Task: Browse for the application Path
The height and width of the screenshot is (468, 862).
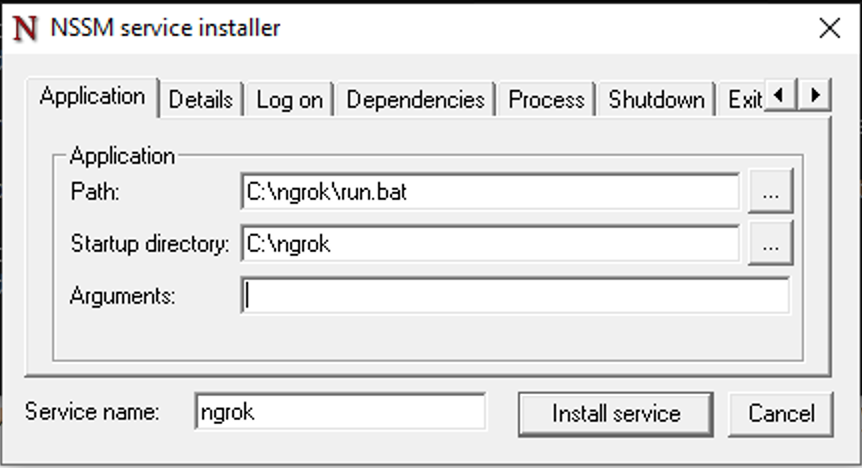Action: point(769,192)
